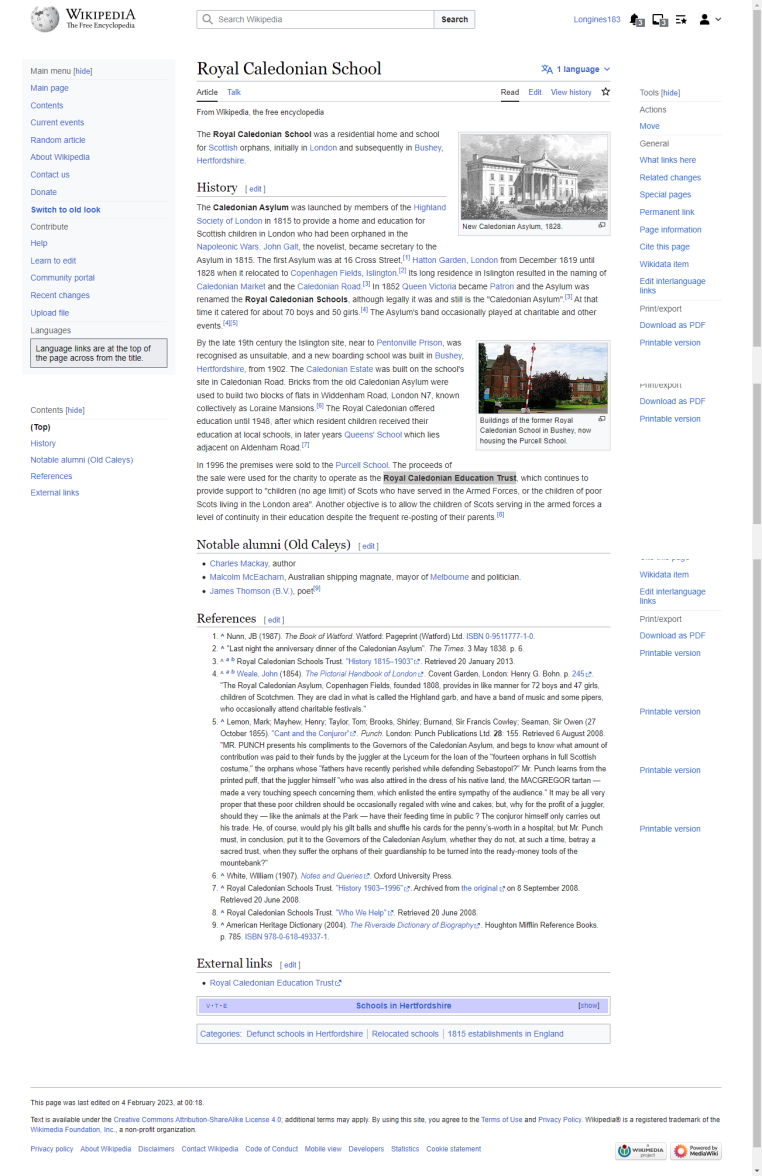
Task: Add page to watchlist with star
Action: tap(605, 92)
